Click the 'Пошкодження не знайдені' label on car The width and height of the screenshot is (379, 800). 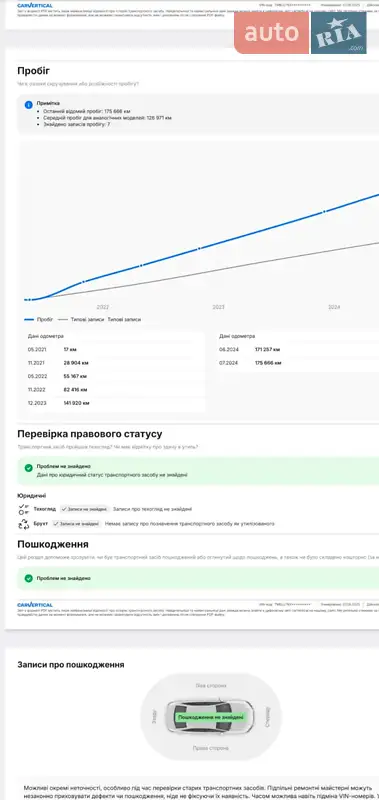[x=211, y=717]
